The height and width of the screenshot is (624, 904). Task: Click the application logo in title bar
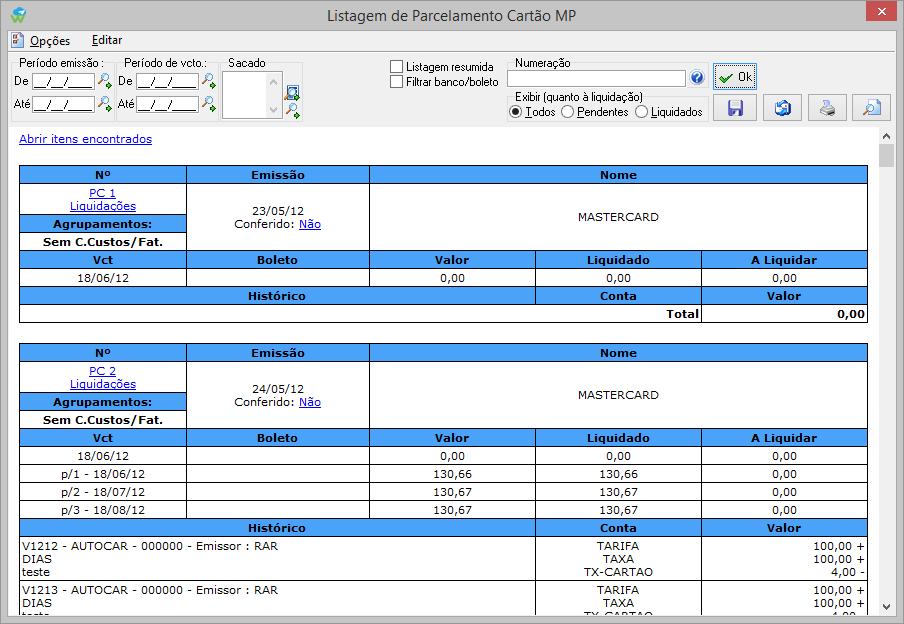pyautogui.click(x=18, y=14)
